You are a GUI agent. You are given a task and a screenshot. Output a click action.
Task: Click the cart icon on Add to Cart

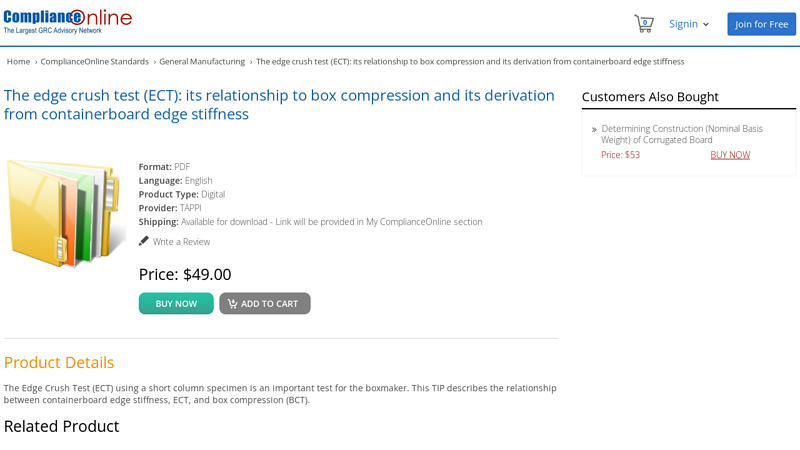pos(232,303)
